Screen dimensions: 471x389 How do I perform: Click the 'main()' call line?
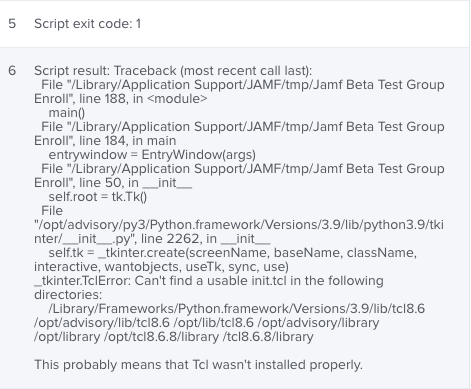(67, 113)
